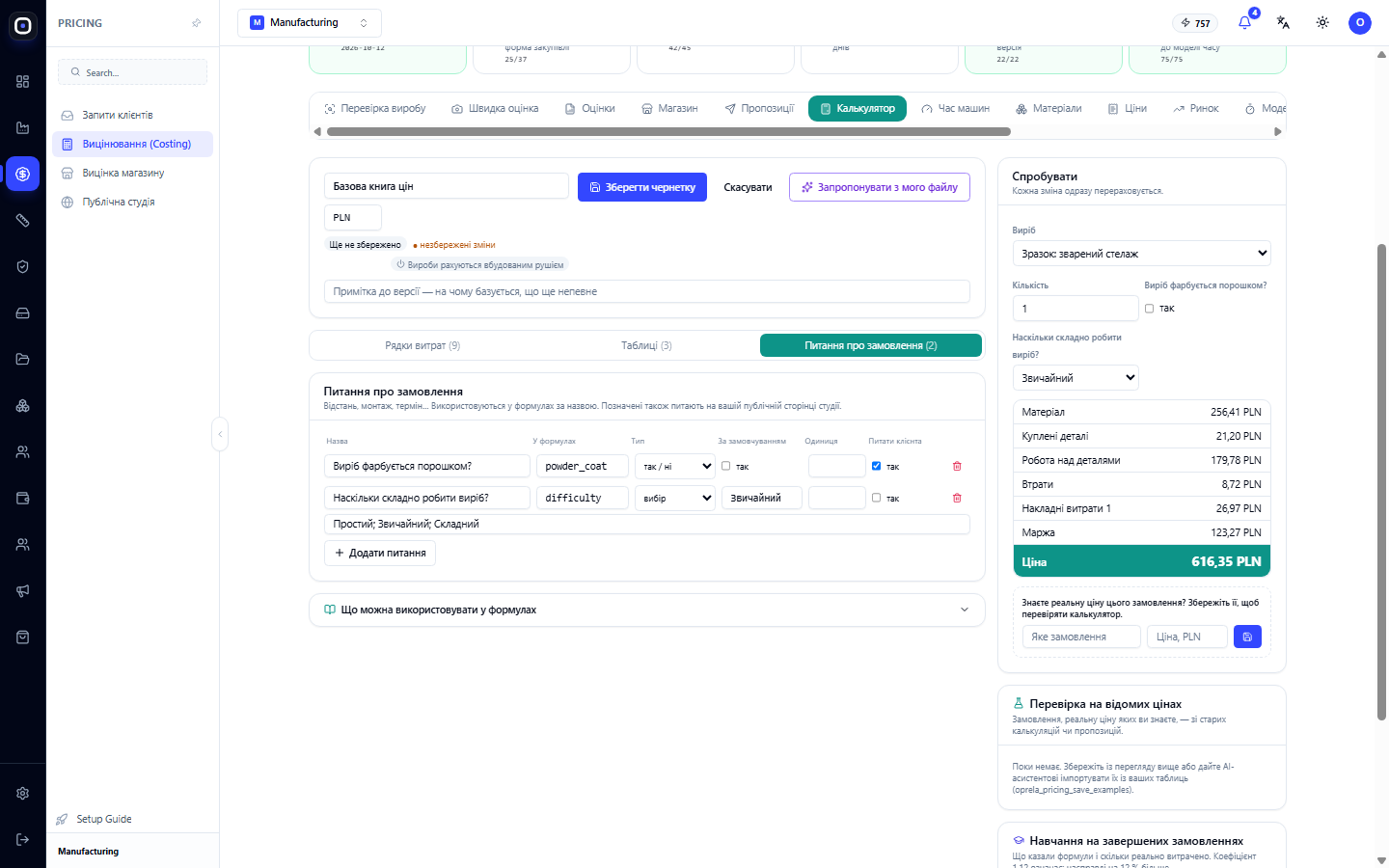Select 'Питання про замовлення (2)' tab

click(871, 345)
